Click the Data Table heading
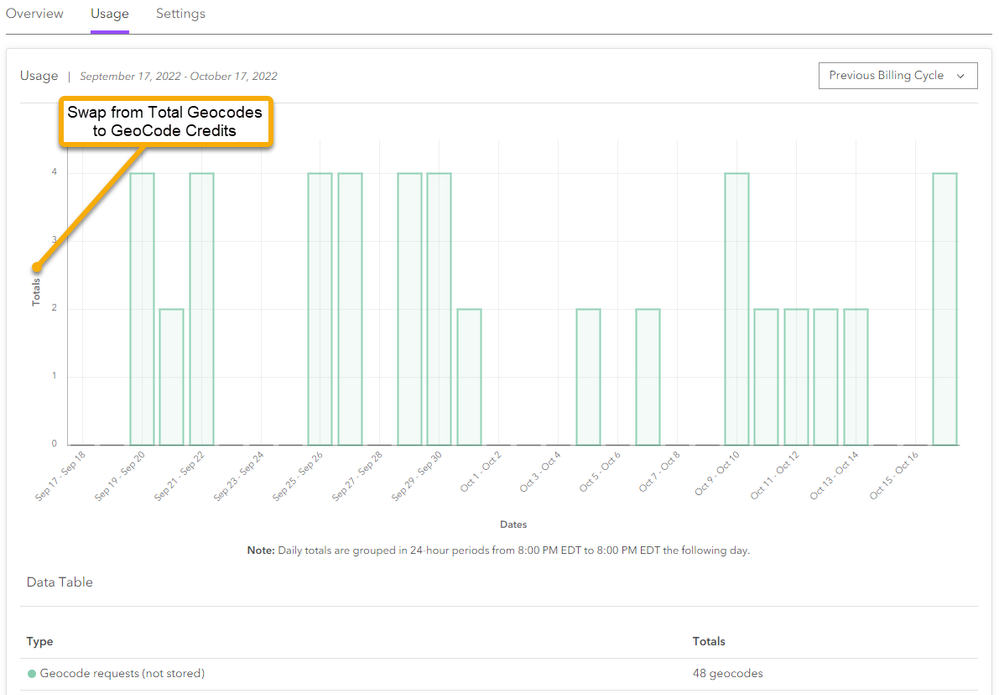The height and width of the screenshot is (695, 999). (59, 582)
